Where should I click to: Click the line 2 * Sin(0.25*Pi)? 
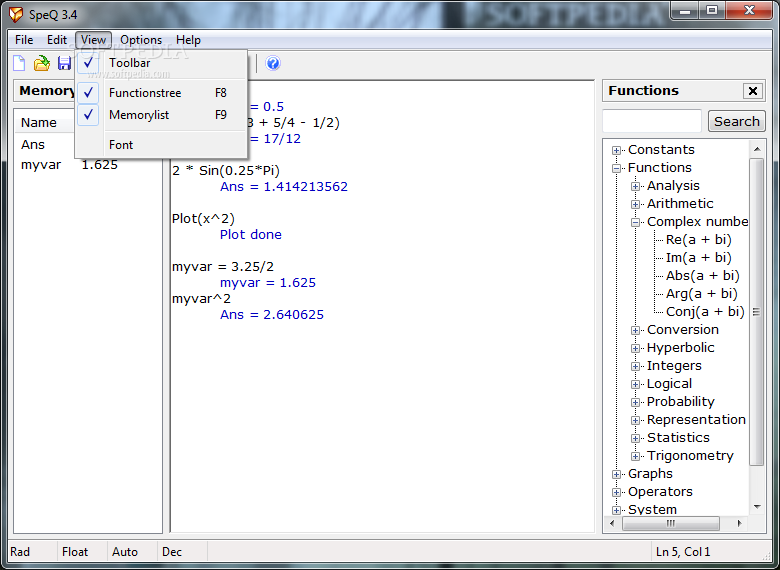click(226, 171)
